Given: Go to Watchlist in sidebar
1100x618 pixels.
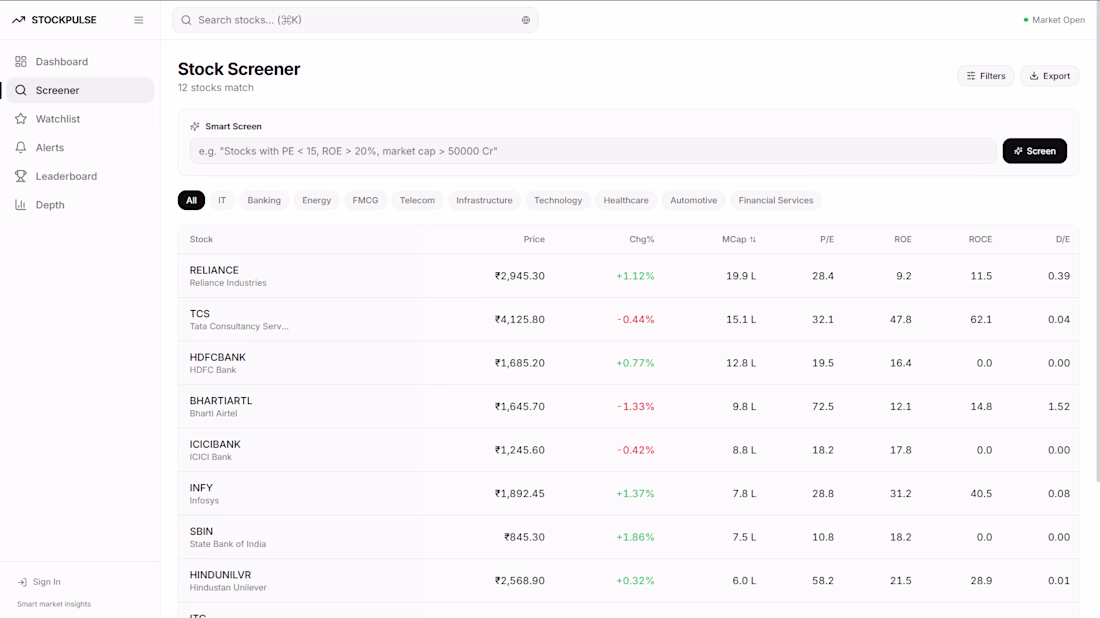Looking at the screenshot, I should point(80,119).
